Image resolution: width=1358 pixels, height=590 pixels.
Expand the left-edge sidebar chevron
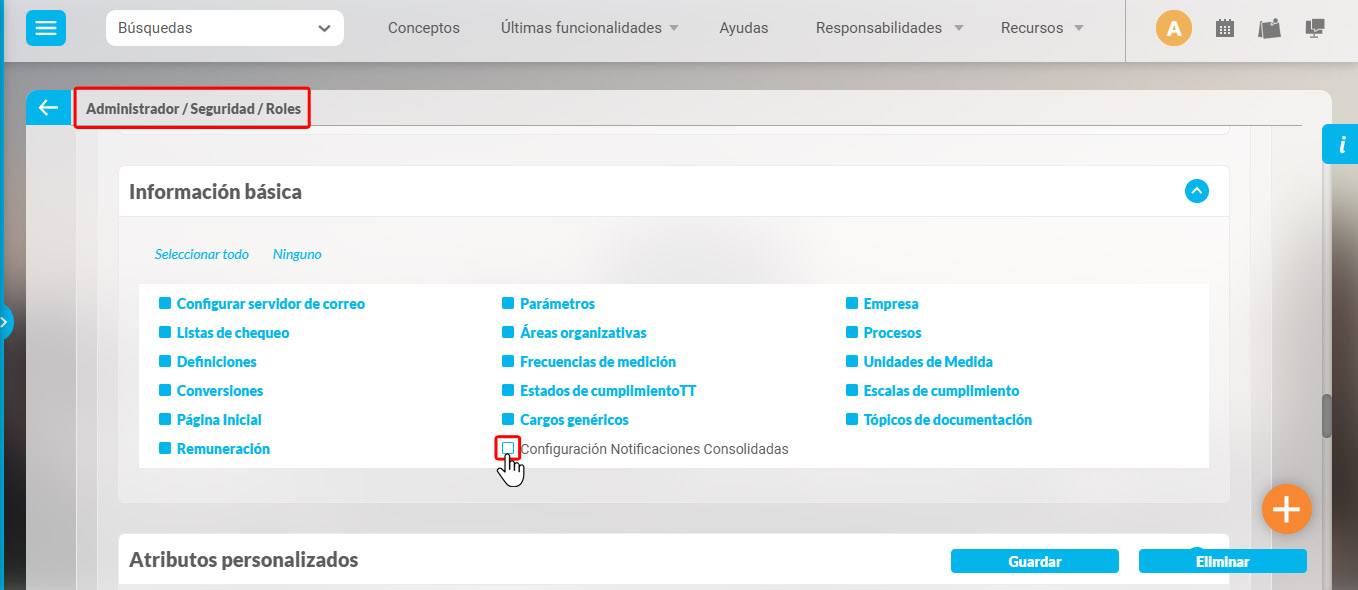[6, 321]
